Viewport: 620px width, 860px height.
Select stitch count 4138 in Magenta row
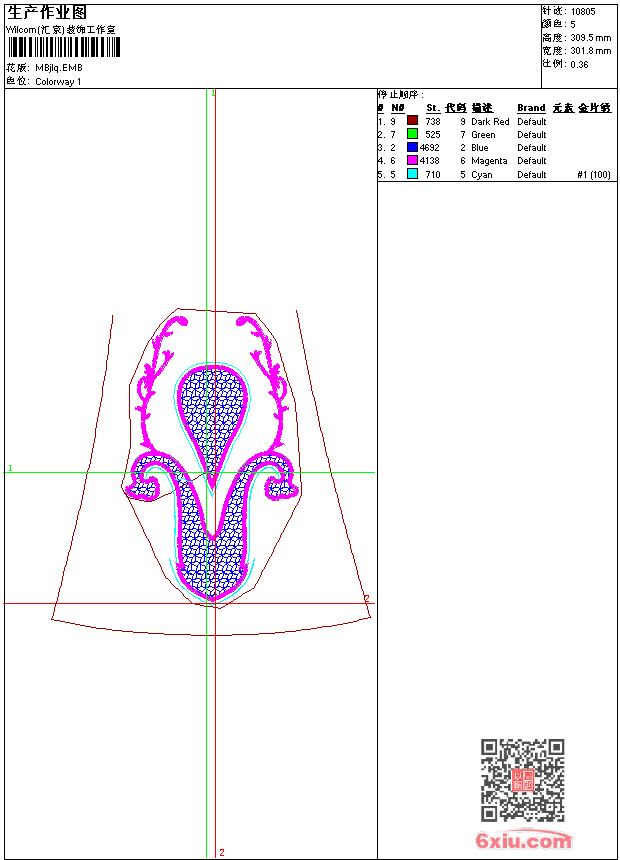[430, 161]
